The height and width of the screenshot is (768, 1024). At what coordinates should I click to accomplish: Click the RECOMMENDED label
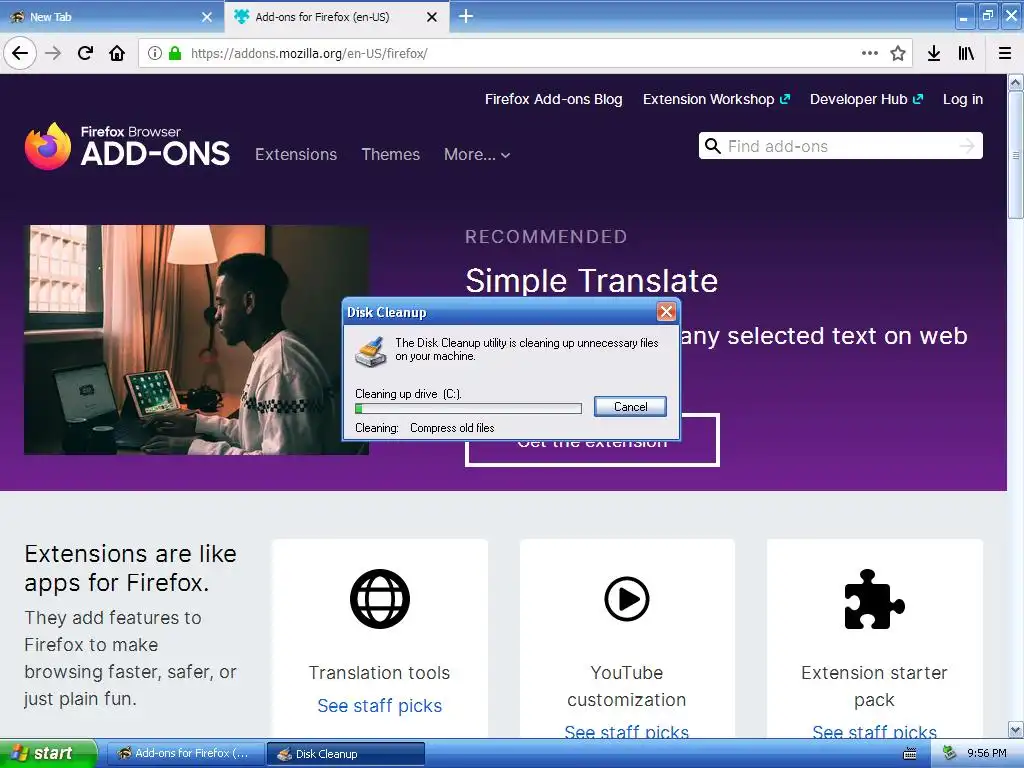click(x=546, y=236)
